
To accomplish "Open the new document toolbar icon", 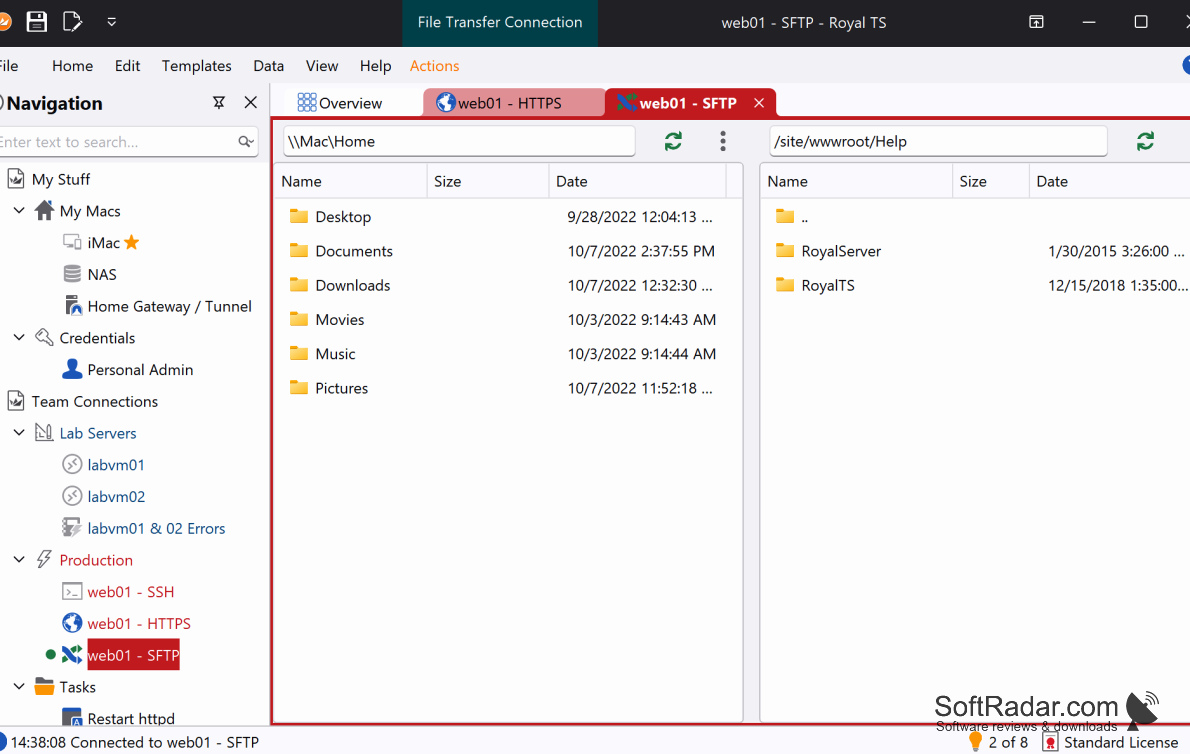I will [72, 22].
